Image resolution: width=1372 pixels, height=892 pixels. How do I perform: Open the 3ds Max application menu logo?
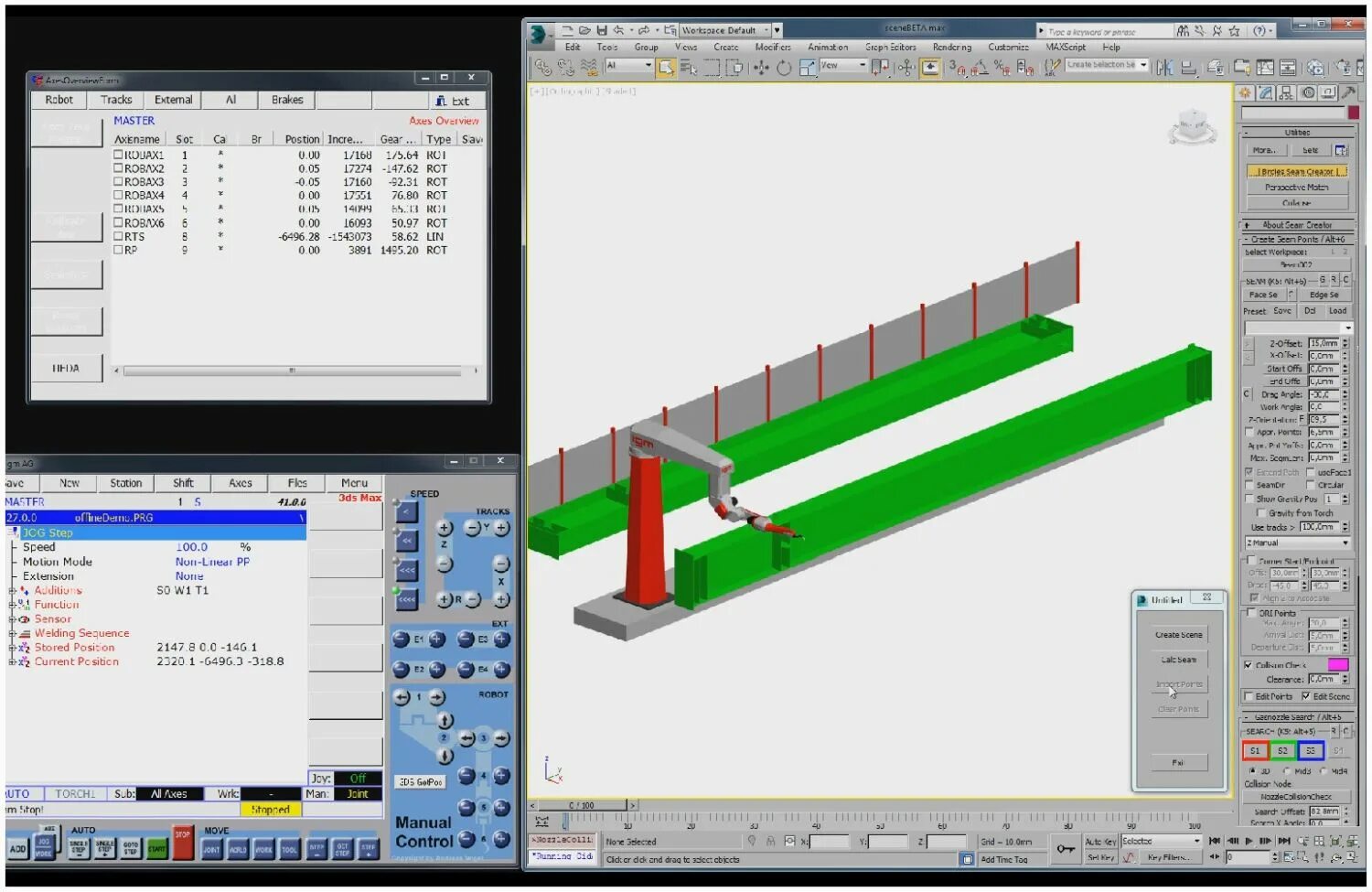coord(541,35)
